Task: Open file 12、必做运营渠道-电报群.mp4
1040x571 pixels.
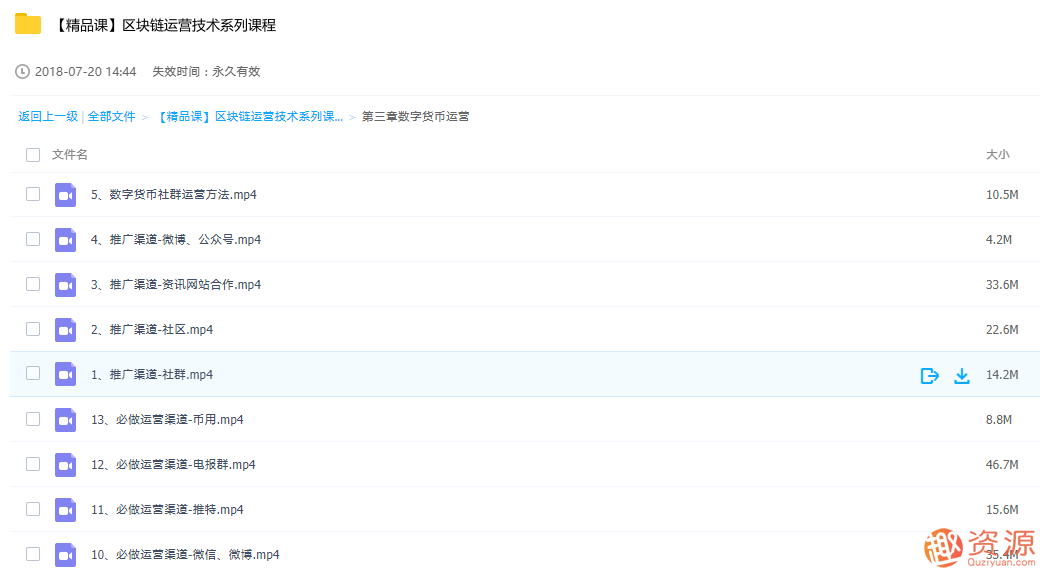Action: pyautogui.click(x=173, y=465)
